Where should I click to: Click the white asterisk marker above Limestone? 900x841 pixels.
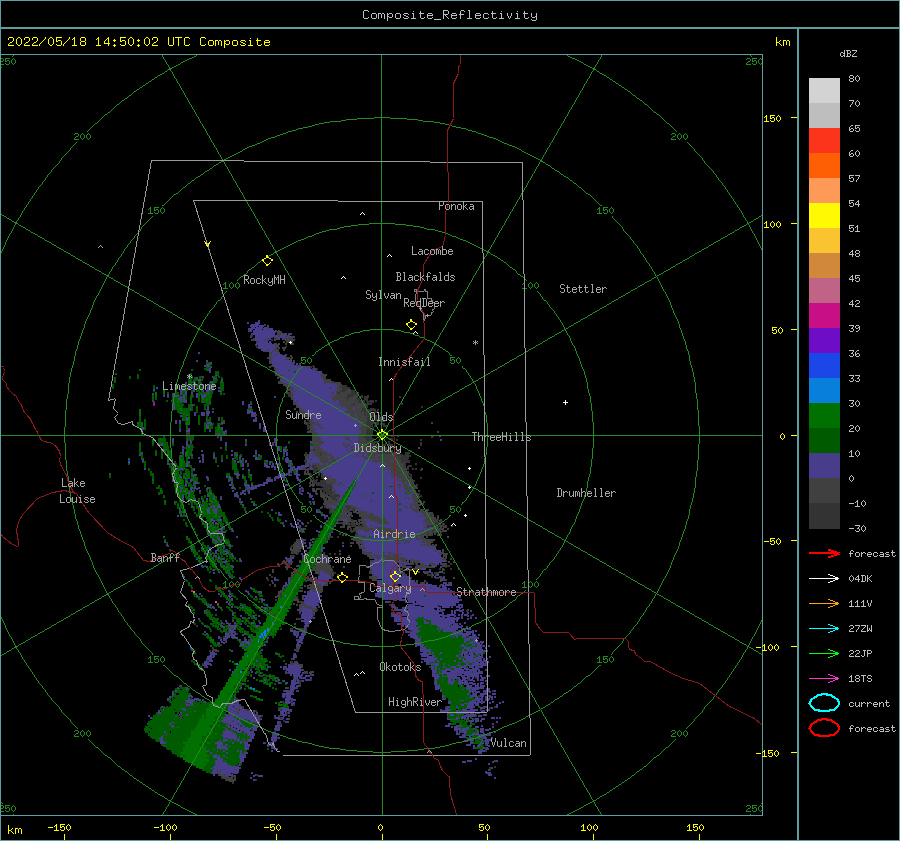tap(189, 377)
